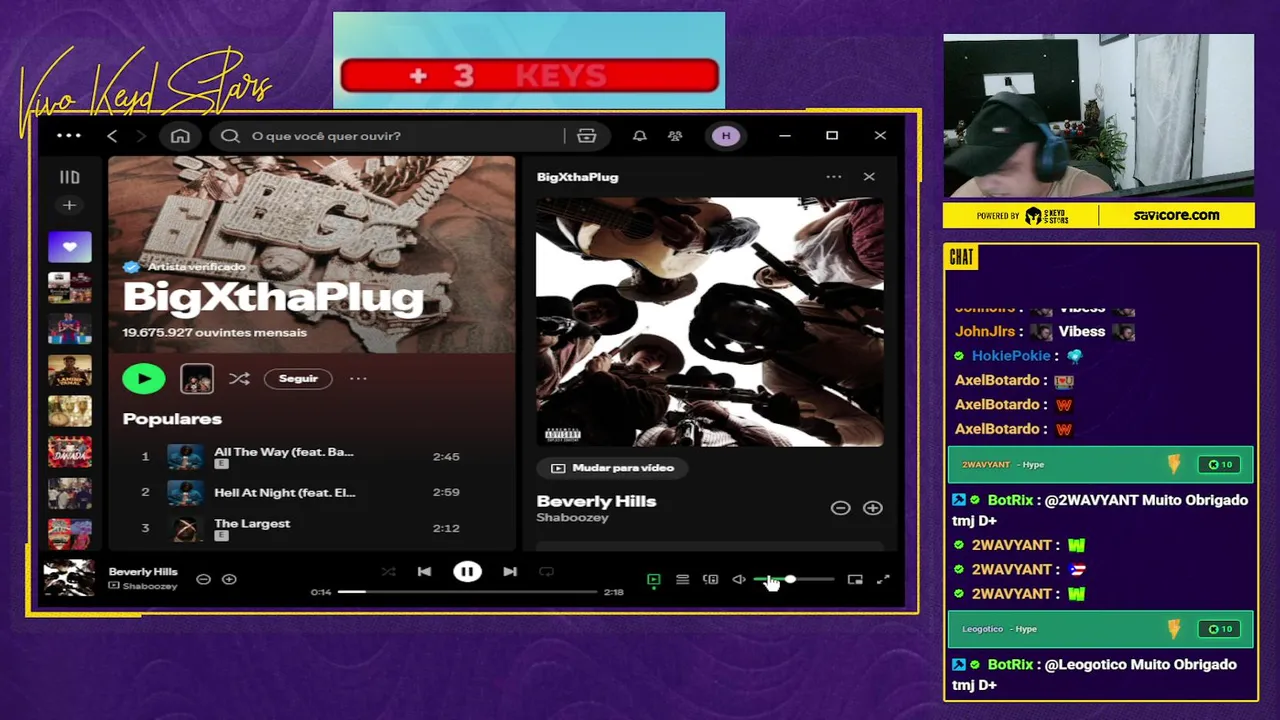Screen dimensions: 1280x720
Task: Close the now-playing side panel
Action: tap(869, 177)
